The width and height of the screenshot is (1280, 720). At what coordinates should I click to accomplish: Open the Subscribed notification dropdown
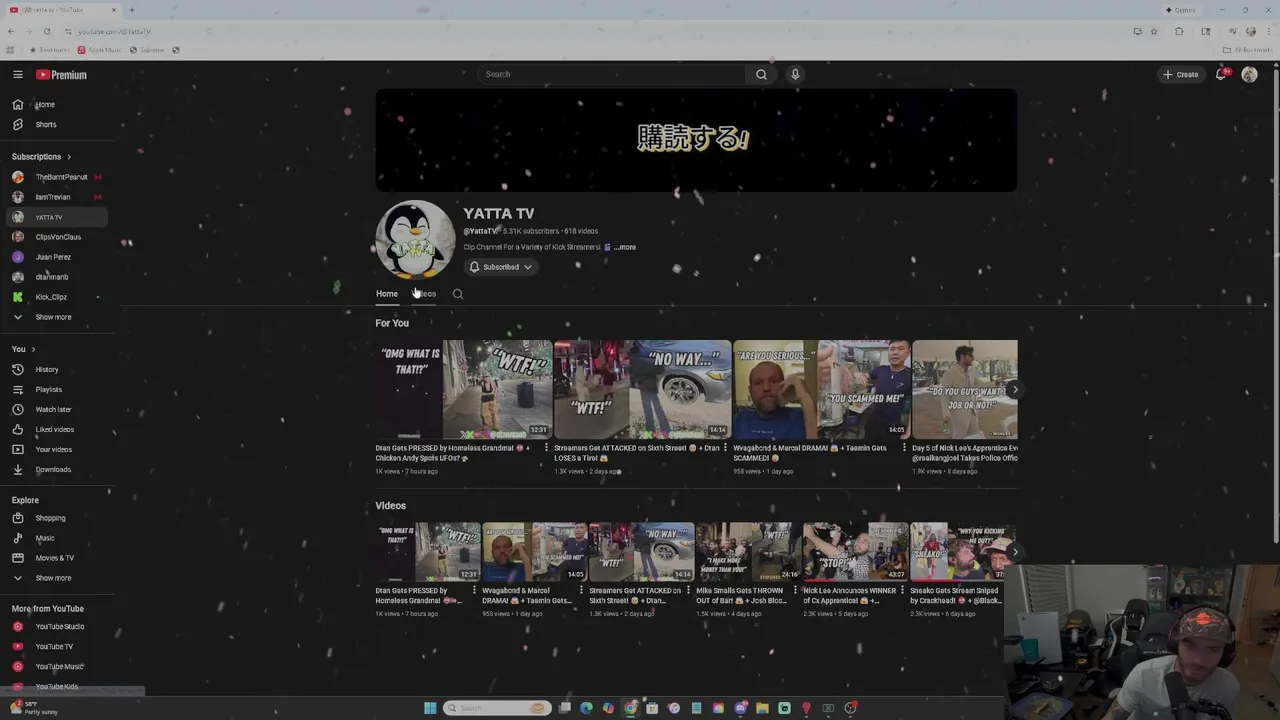click(501, 267)
